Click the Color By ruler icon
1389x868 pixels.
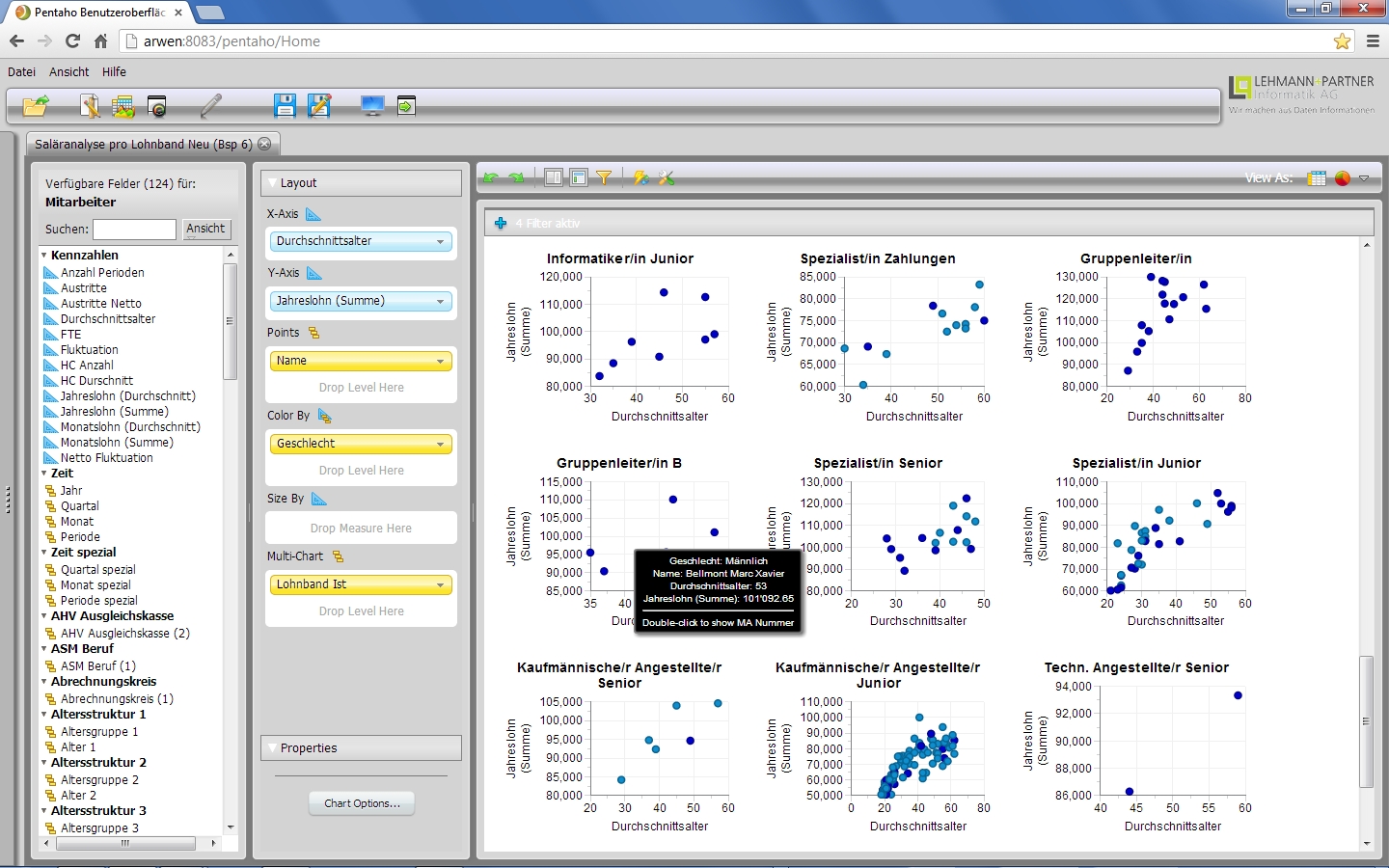(x=325, y=416)
